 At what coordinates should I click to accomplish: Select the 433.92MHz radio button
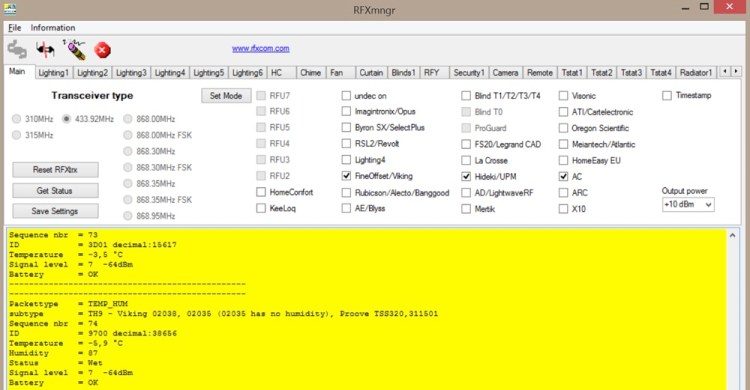(66, 119)
